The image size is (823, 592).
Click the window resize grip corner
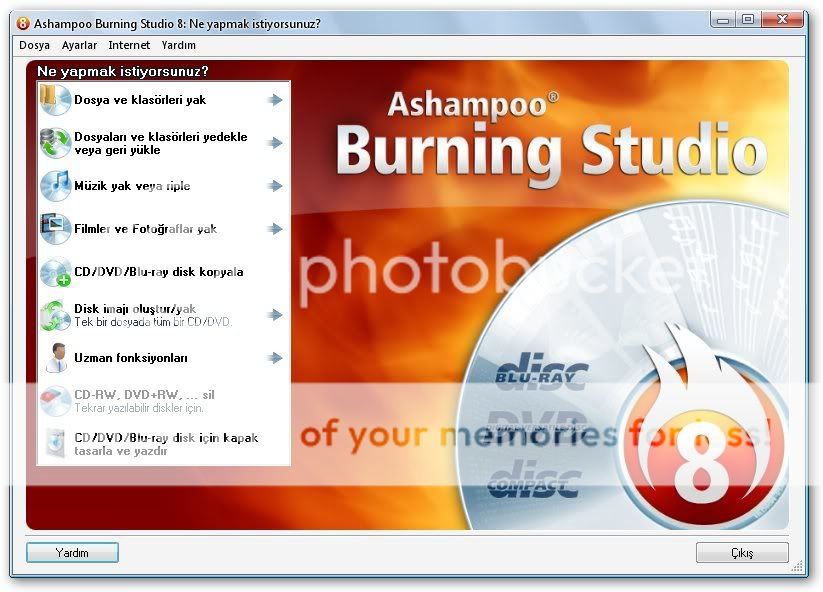pos(797,566)
